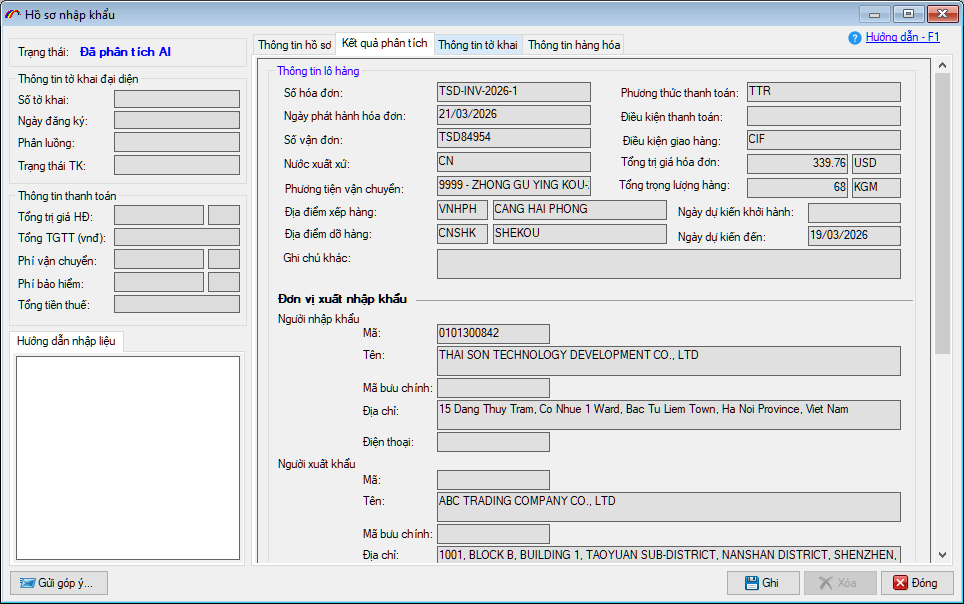Image resolution: width=964 pixels, height=604 pixels.
Task: Maximize the Hồ sơ nhập khẩu window
Action: click(908, 14)
